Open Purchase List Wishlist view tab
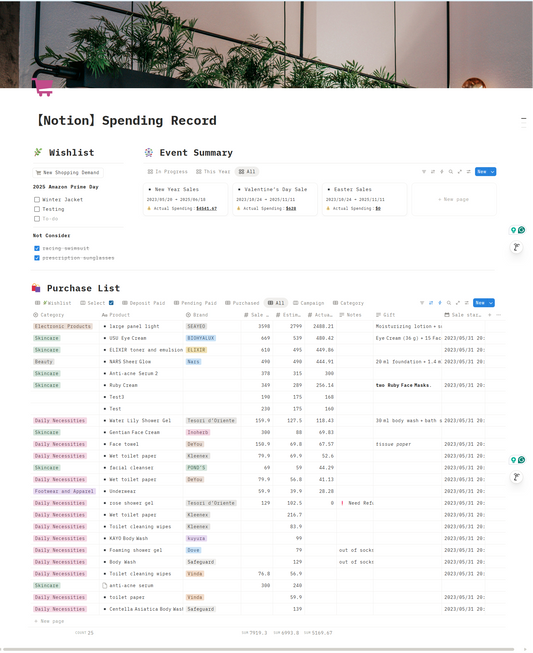 click(x=53, y=303)
